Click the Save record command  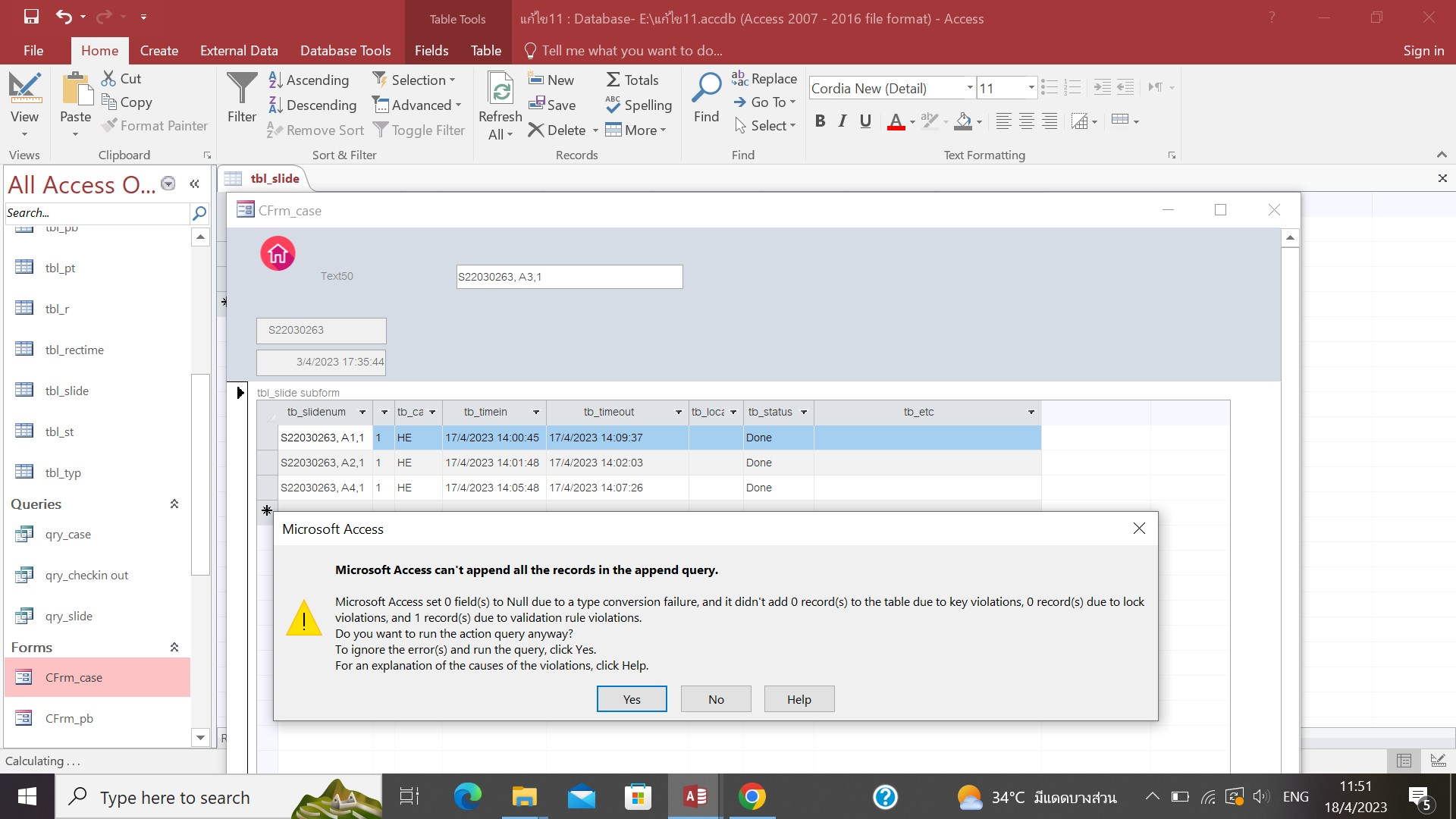552,105
